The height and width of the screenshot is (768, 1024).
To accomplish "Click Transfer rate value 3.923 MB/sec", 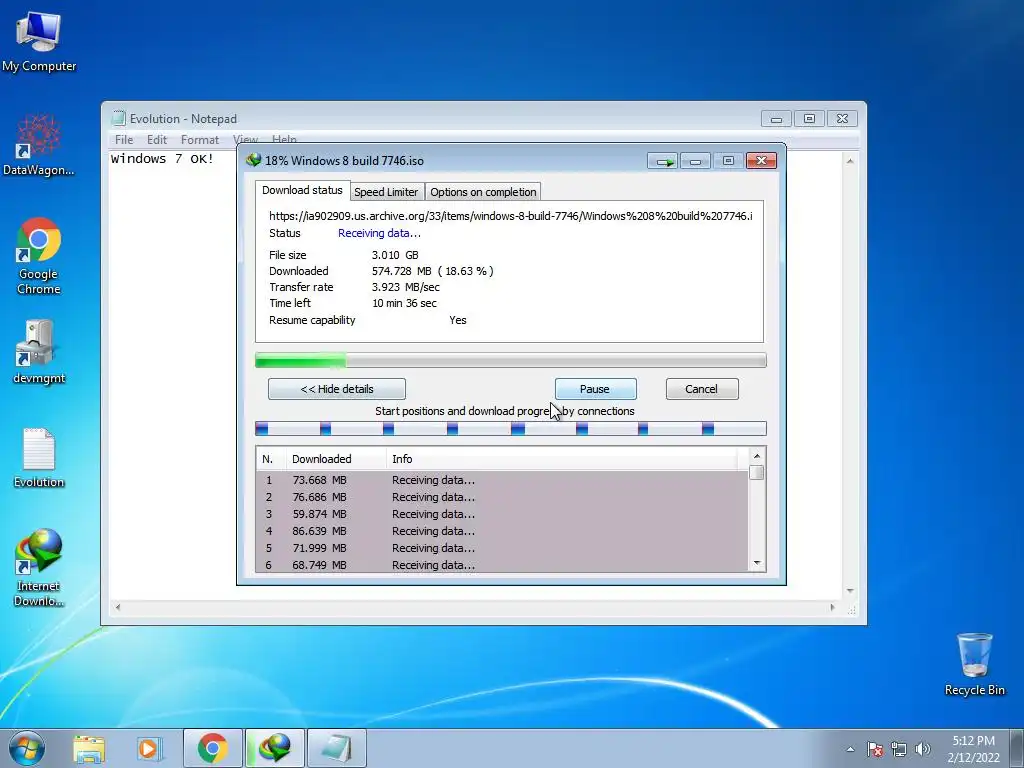I will pos(406,287).
